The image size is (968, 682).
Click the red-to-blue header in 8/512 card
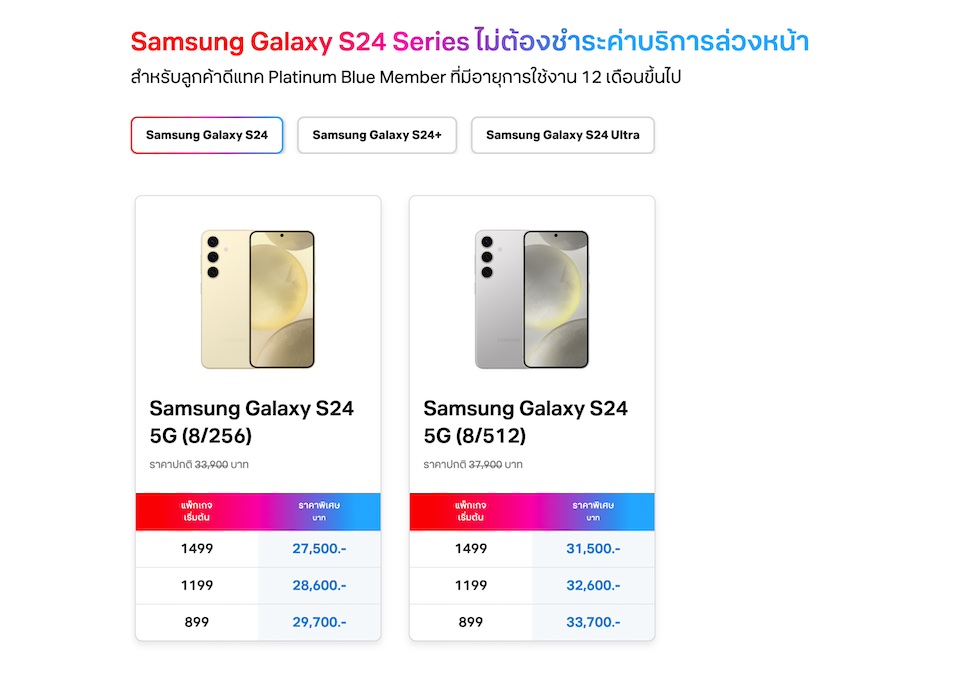(532, 511)
